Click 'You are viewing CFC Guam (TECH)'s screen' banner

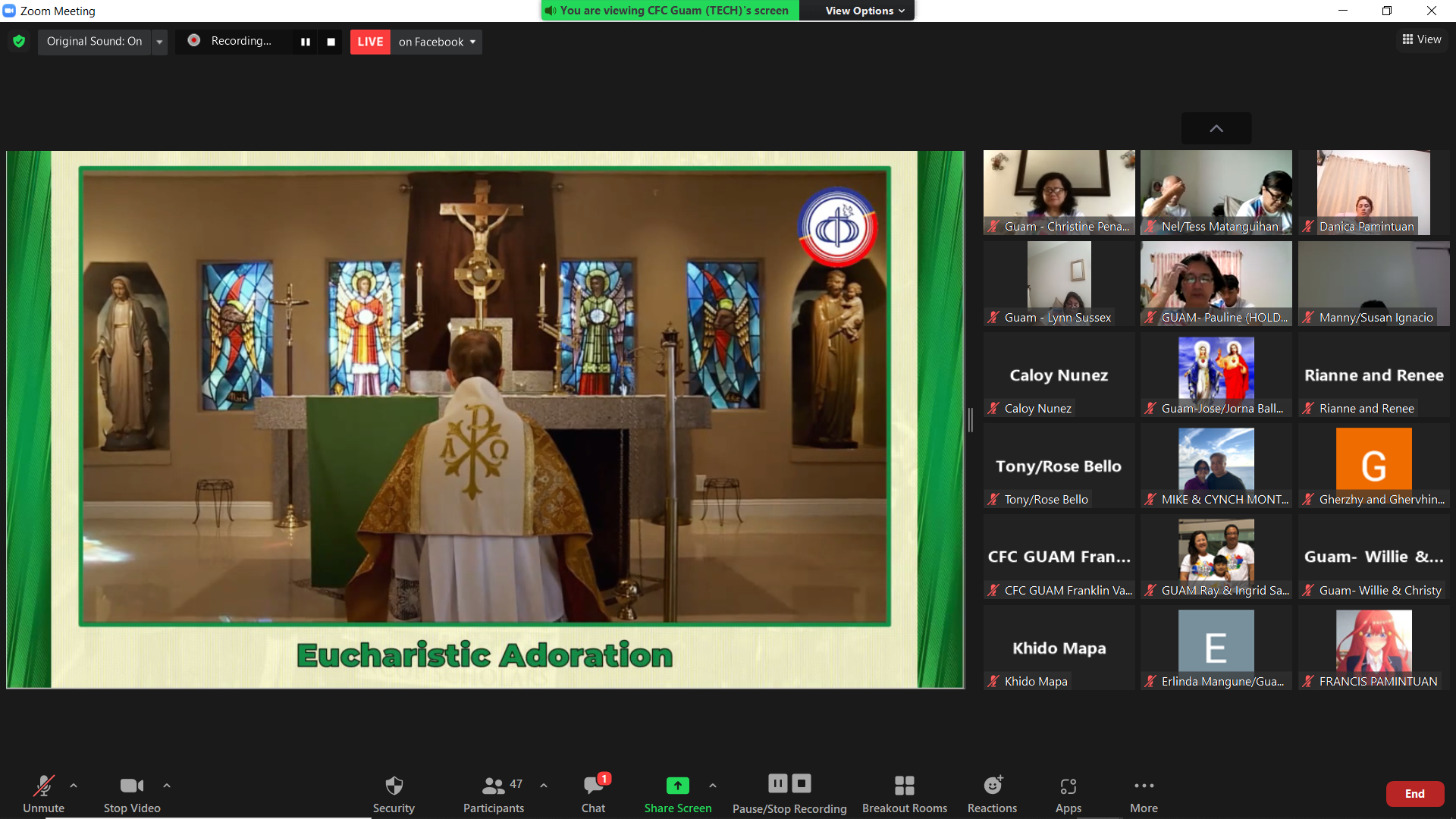670,11
